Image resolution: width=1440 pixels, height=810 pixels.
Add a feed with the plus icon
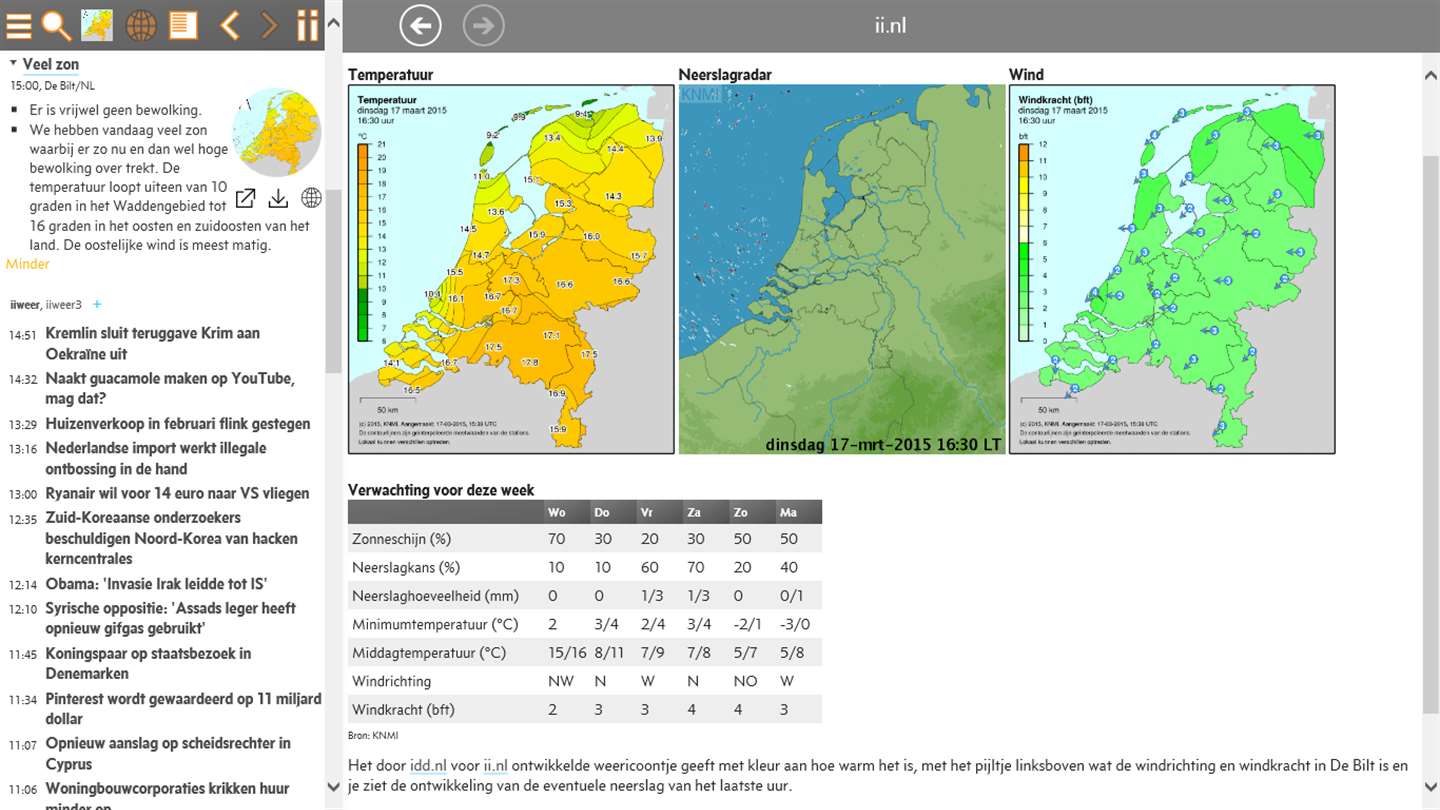click(97, 304)
